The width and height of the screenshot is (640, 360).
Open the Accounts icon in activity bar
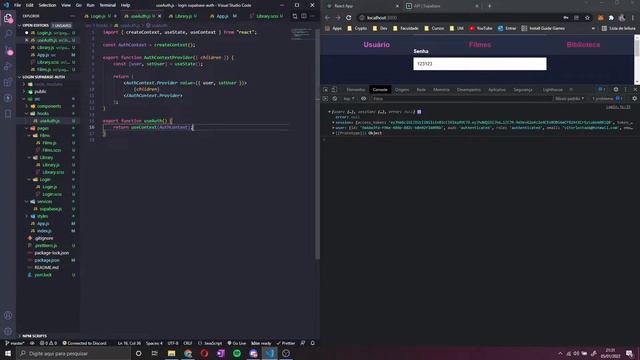tap(8, 316)
